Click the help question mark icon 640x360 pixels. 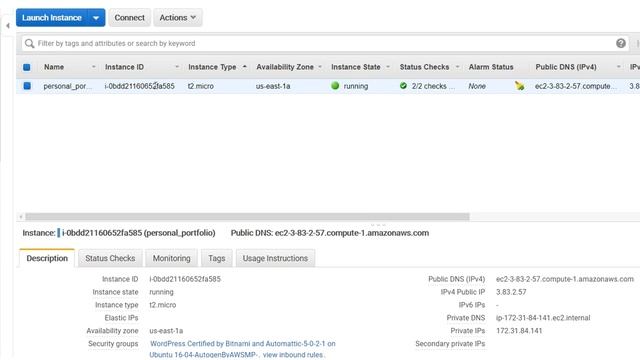pos(620,43)
